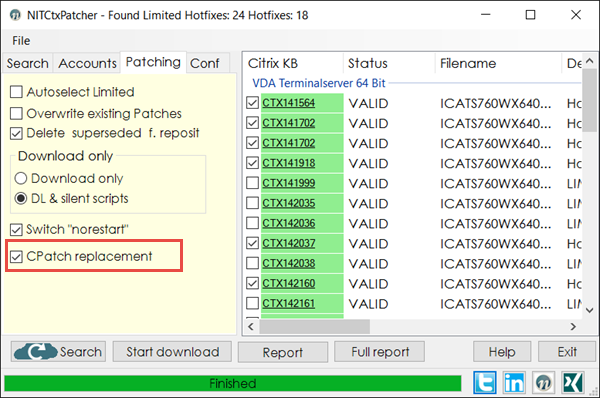Open the Twitter icon link
The image size is (600, 398).
coord(485,382)
